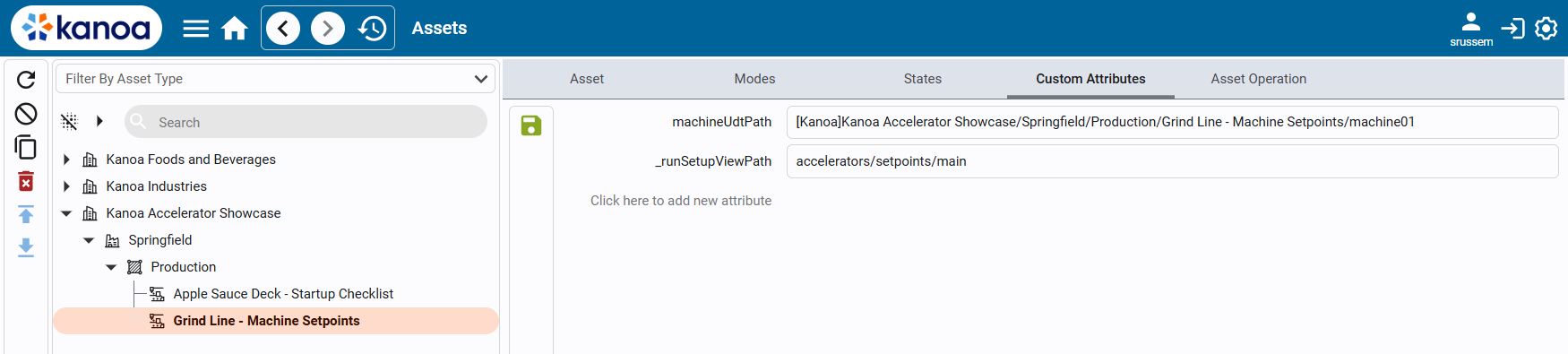Click the Assets page title

tap(439, 29)
